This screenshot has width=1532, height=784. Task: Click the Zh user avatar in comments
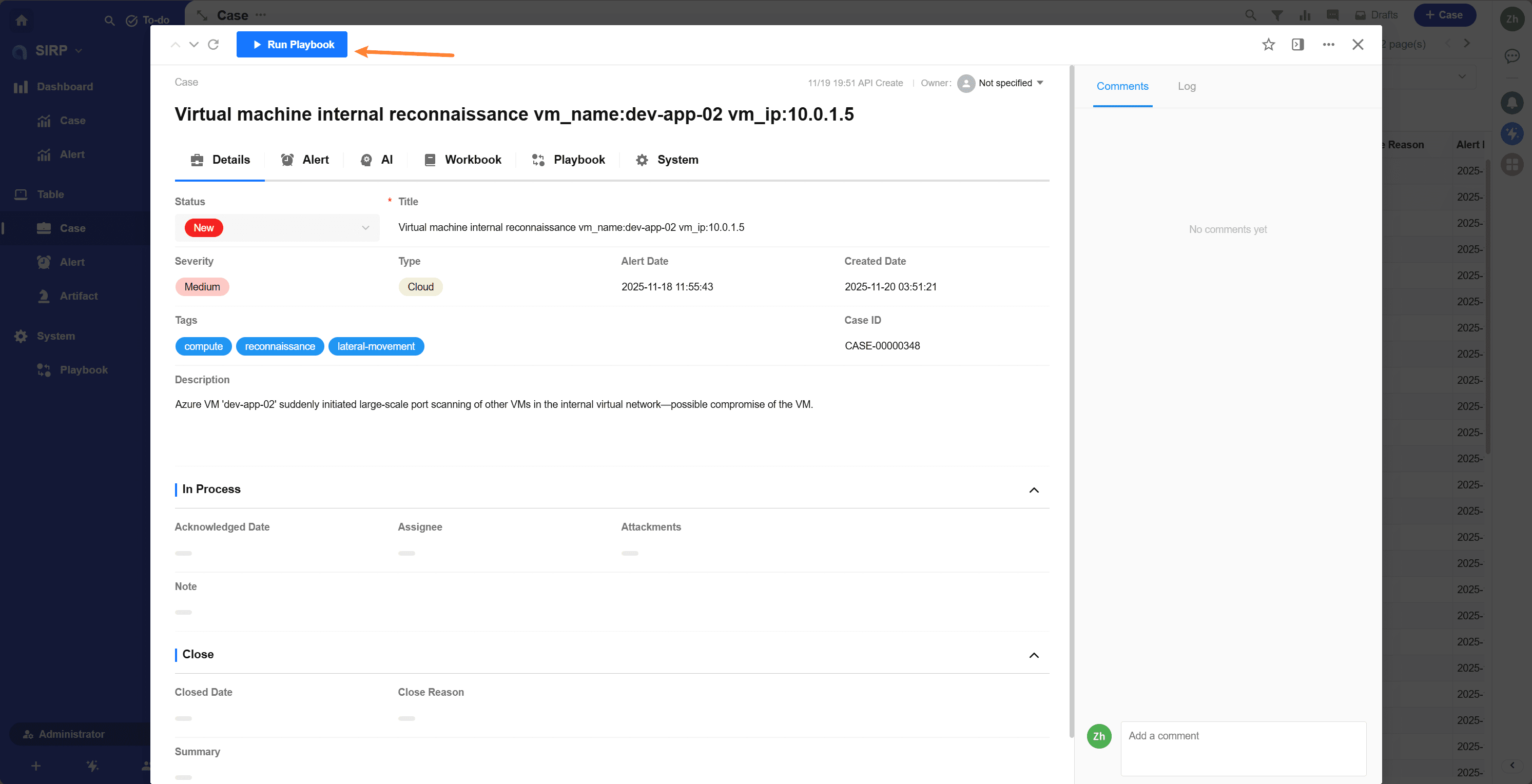(x=1098, y=736)
